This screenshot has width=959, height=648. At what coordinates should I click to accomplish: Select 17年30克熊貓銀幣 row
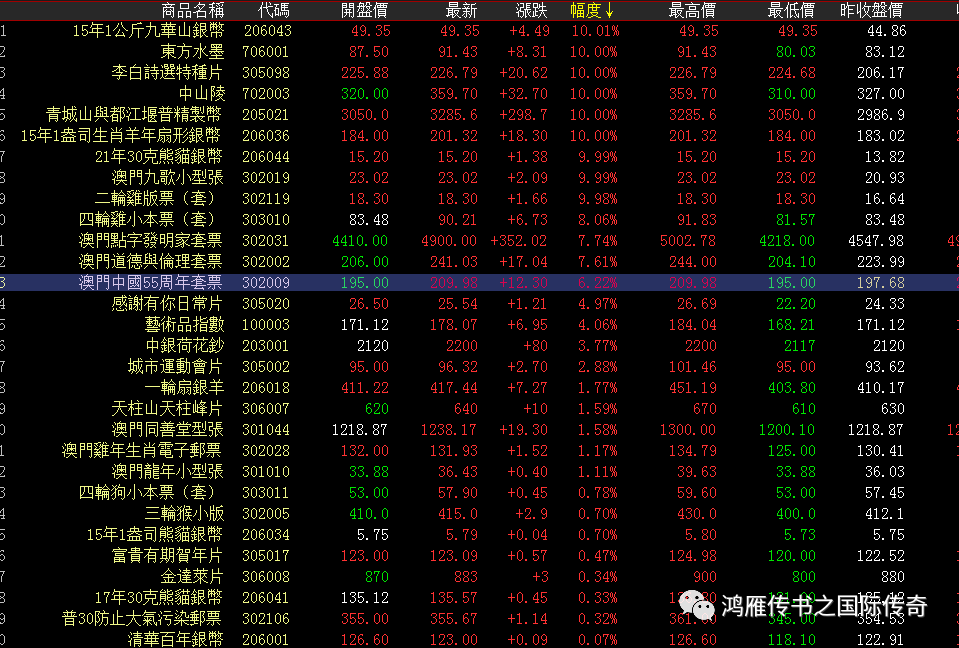coord(480,598)
